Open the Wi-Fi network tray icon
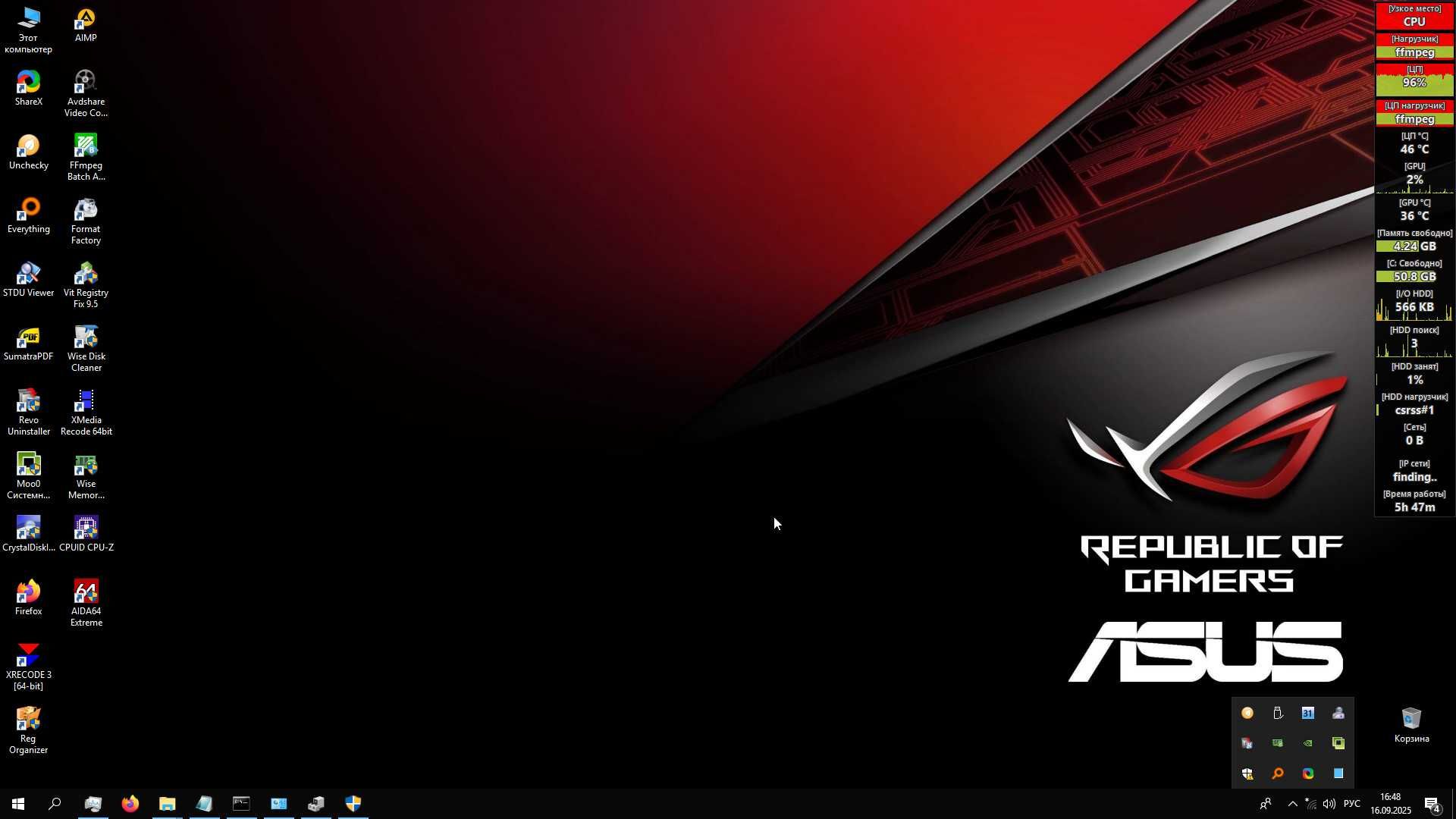 pos(1311,804)
